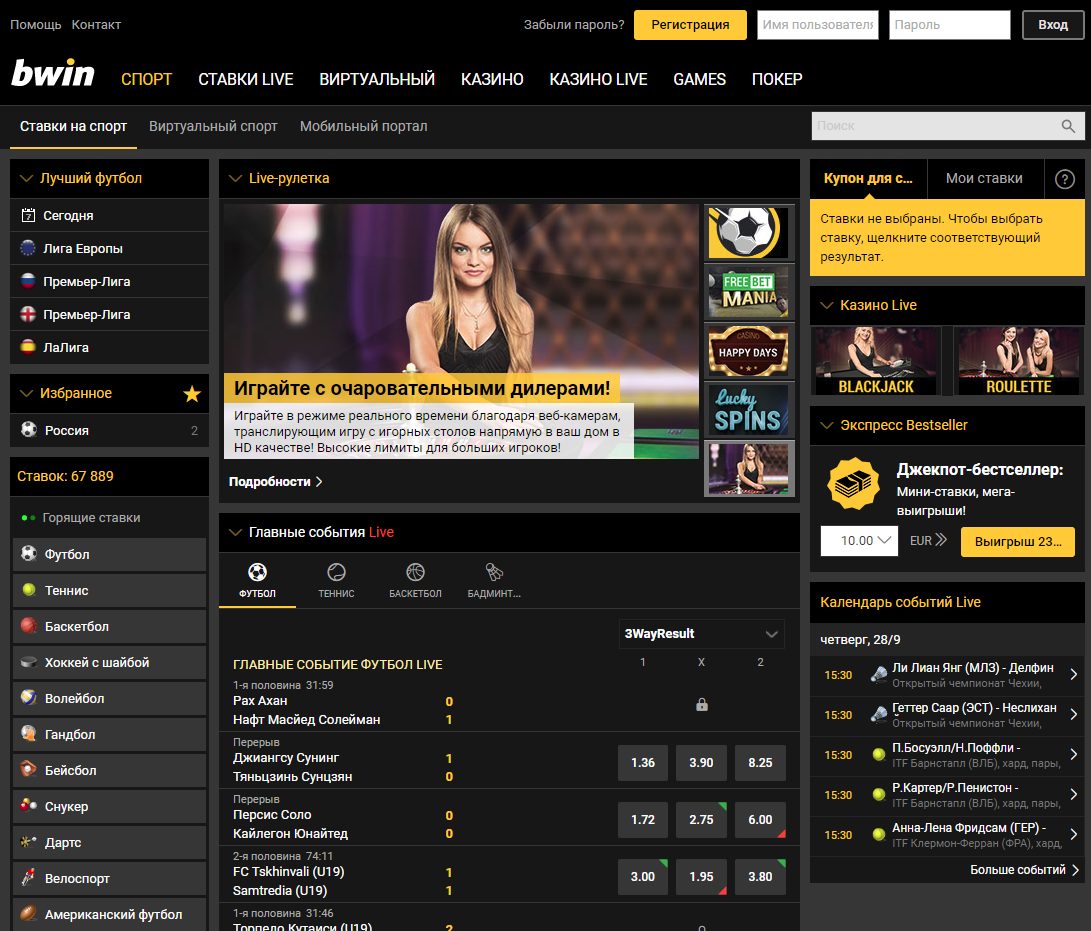This screenshot has height=931, width=1091.
Task: Click the Выигрыш 23... button
Action: pos(1017,541)
